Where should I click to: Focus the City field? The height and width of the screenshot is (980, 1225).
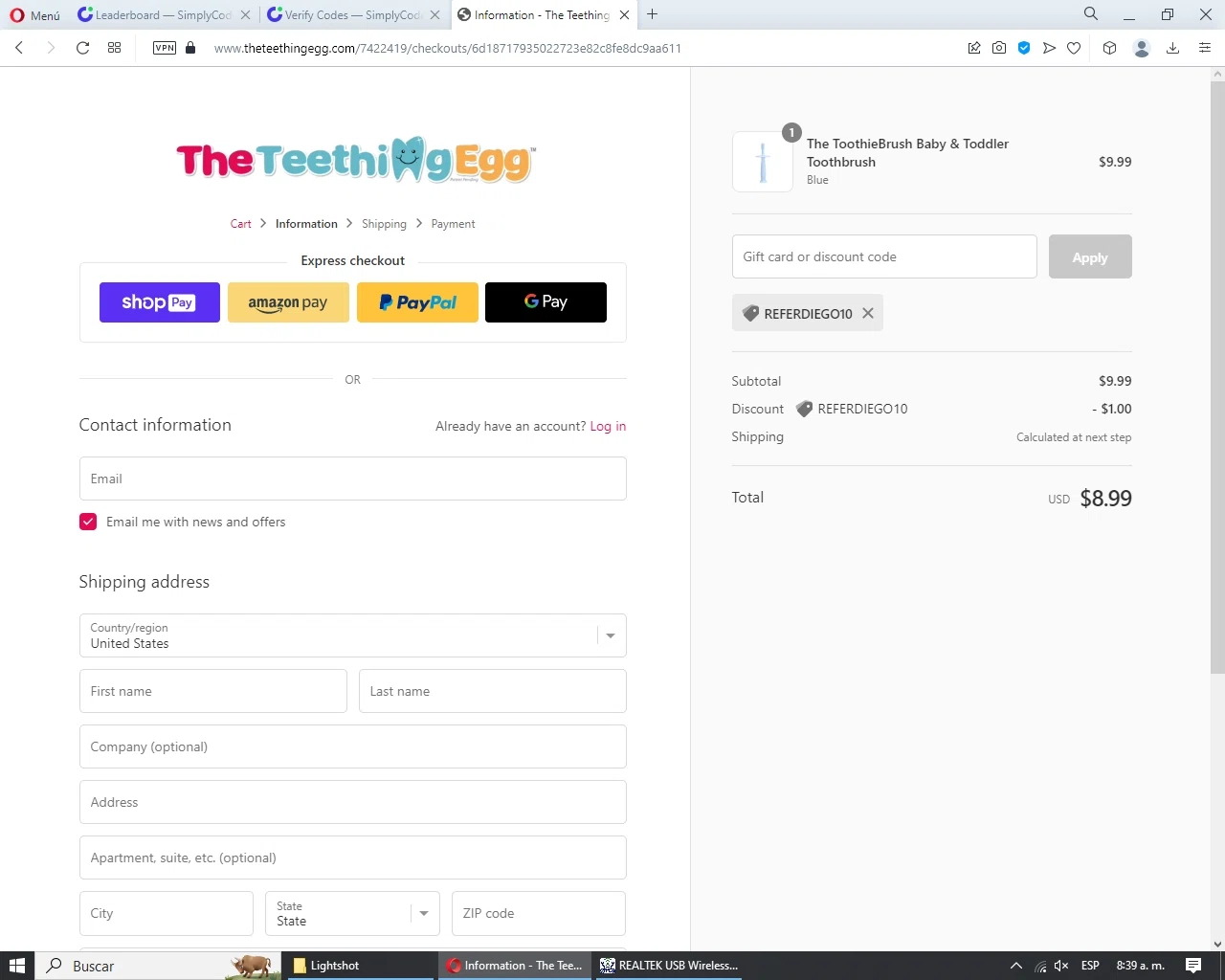click(167, 913)
